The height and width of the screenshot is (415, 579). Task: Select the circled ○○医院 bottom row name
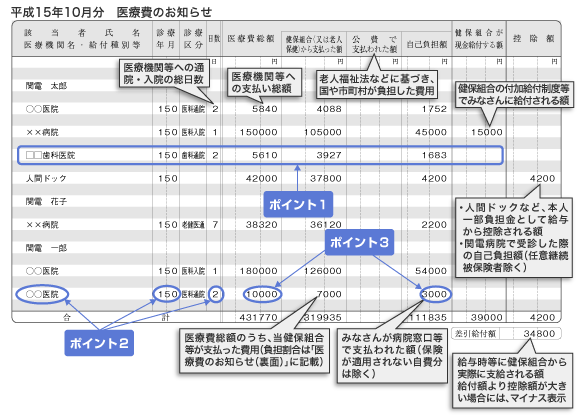[x=42, y=294]
